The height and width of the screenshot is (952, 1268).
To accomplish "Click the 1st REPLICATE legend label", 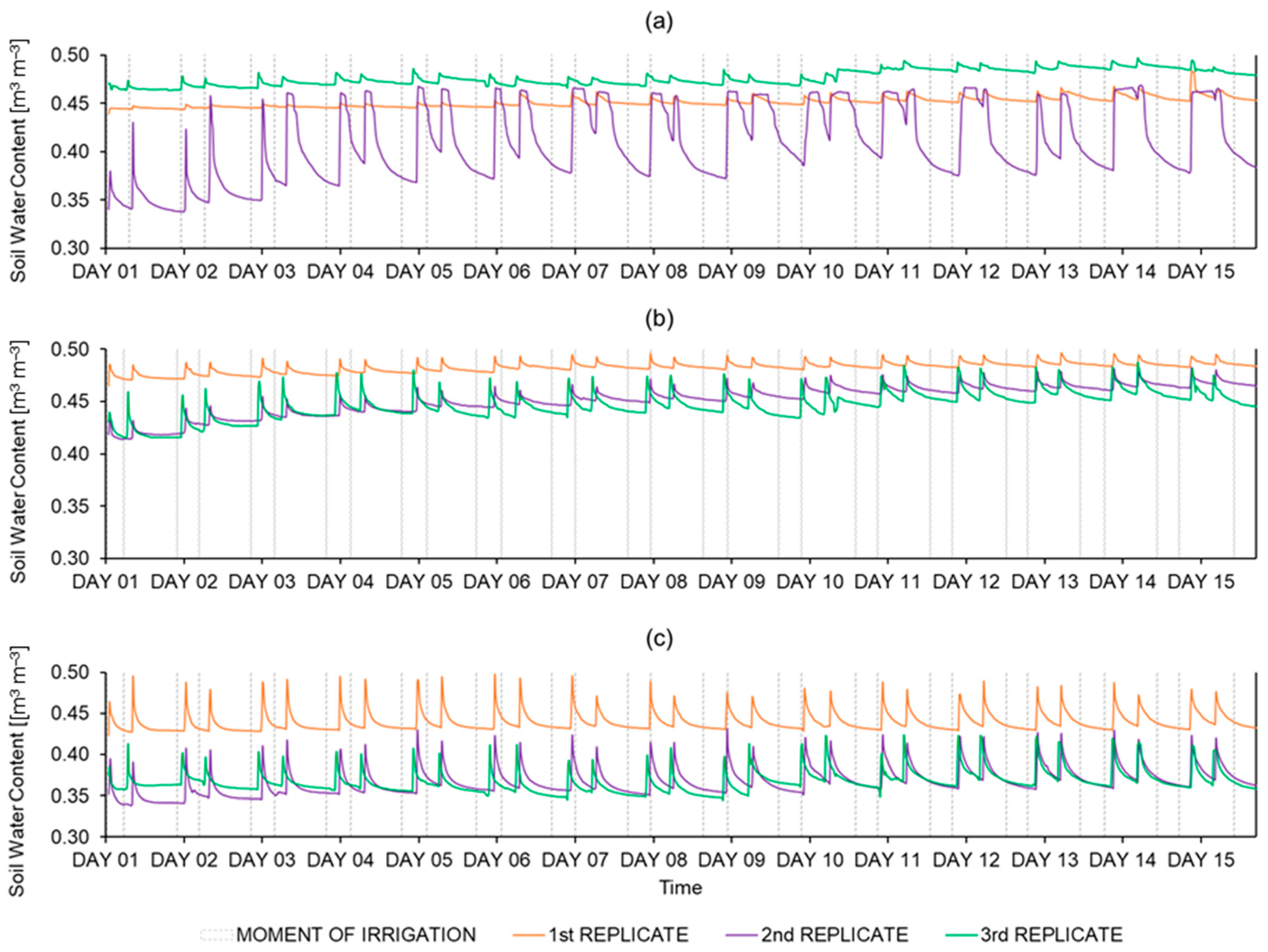I will (618, 934).
